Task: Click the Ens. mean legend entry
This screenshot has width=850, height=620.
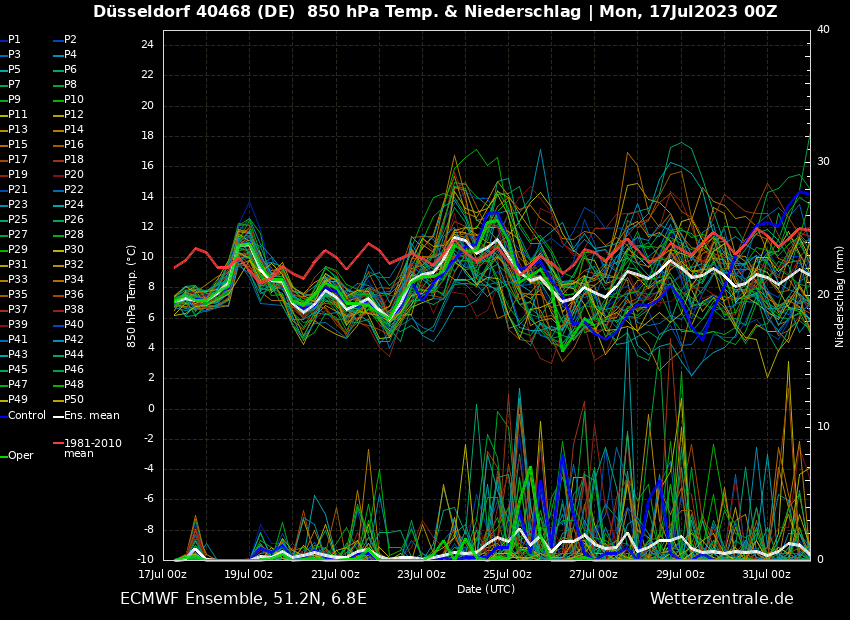Action: [91, 415]
